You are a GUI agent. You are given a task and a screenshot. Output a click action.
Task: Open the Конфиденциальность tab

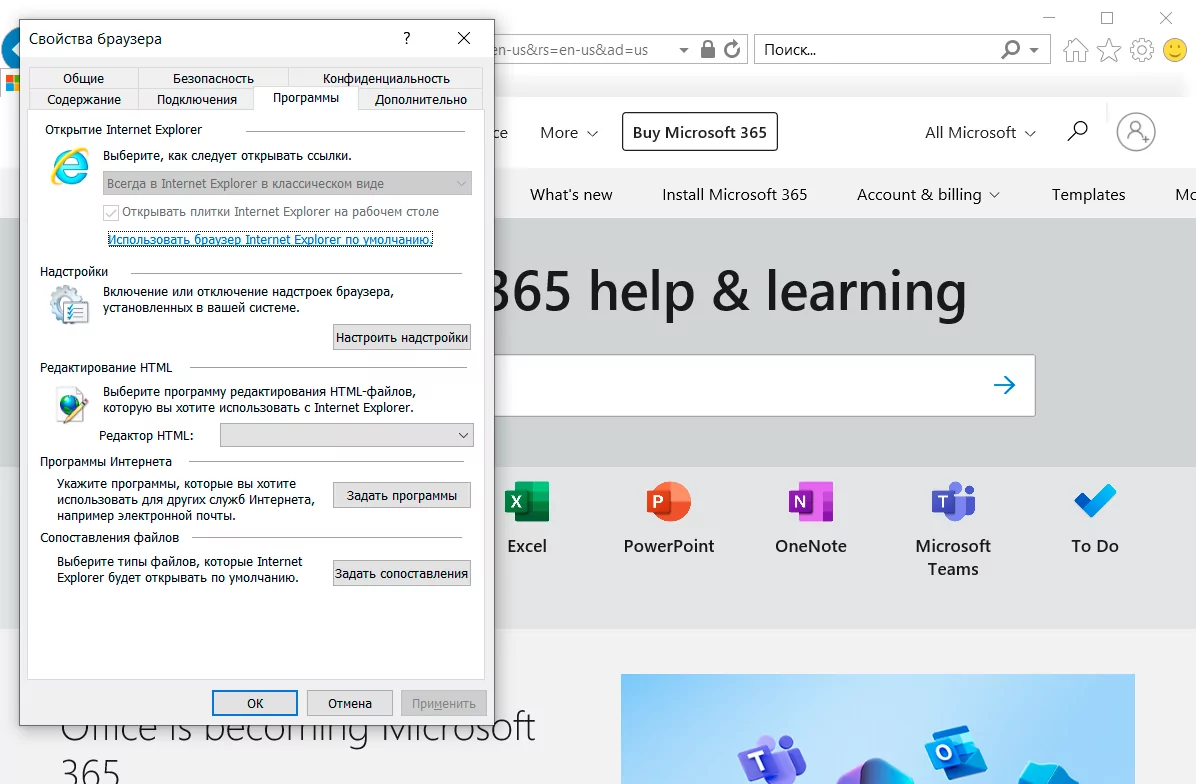[386, 78]
